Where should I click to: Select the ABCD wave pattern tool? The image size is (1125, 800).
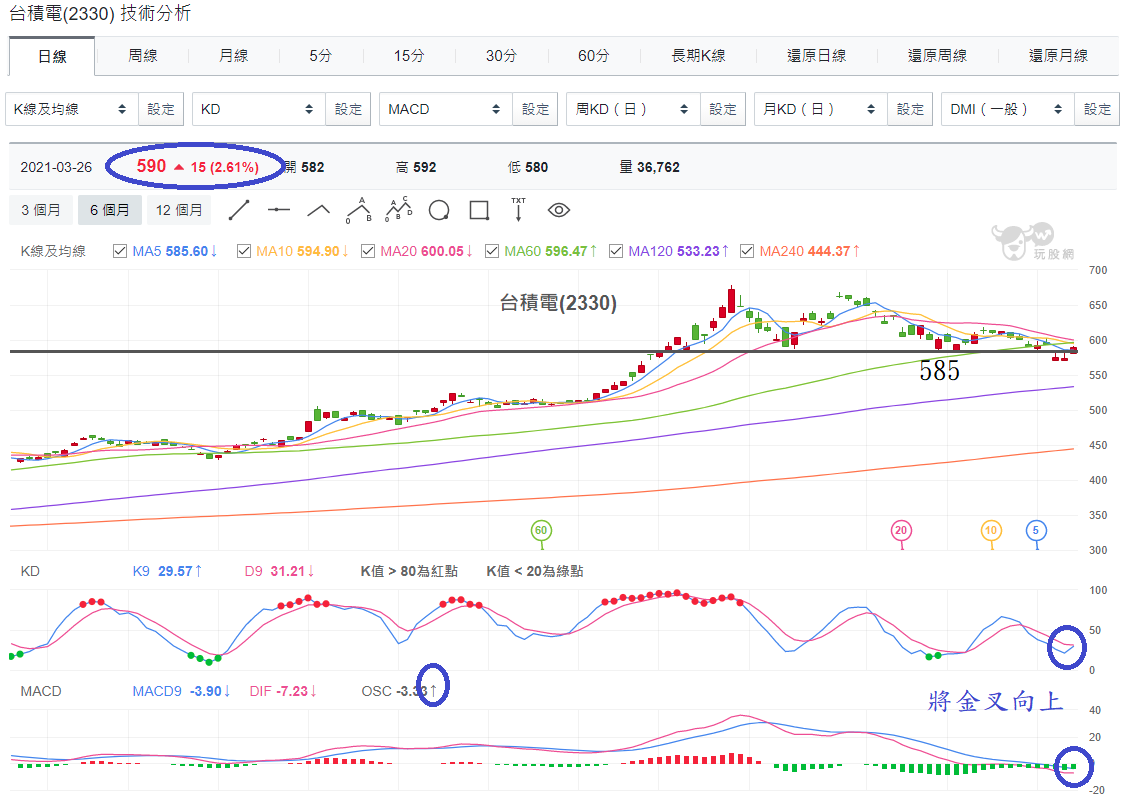[399, 209]
